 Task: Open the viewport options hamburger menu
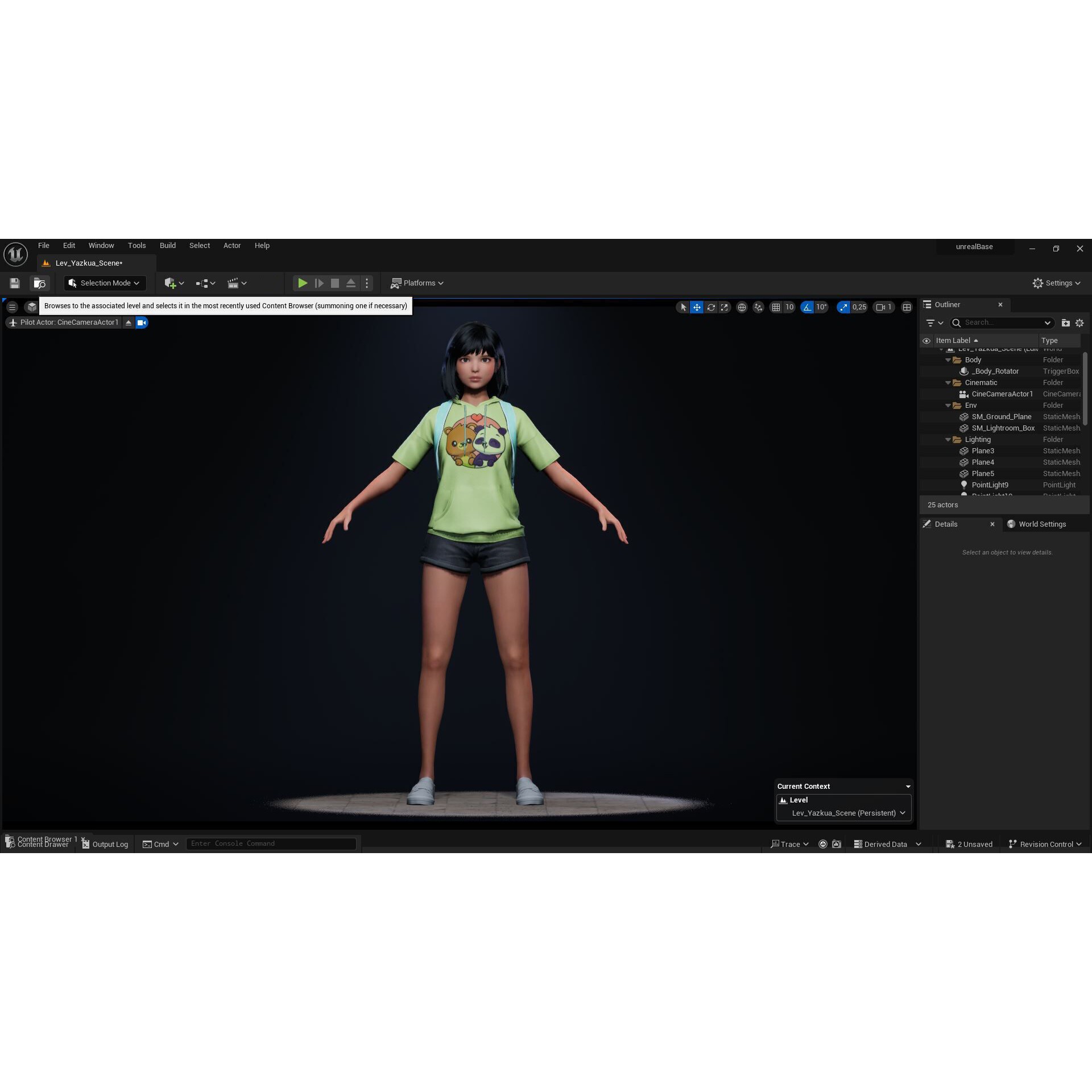tap(12, 307)
